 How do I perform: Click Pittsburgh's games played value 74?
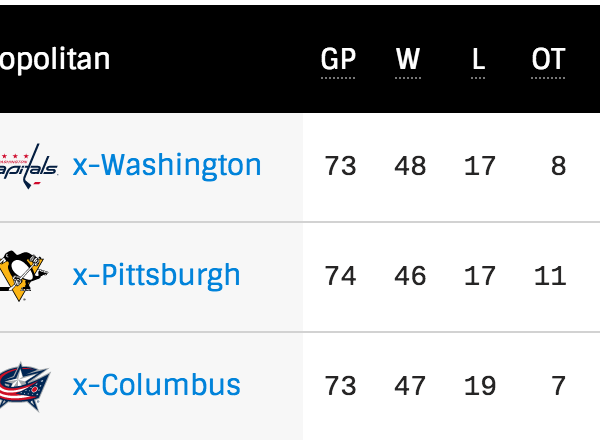pyautogui.click(x=340, y=276)
